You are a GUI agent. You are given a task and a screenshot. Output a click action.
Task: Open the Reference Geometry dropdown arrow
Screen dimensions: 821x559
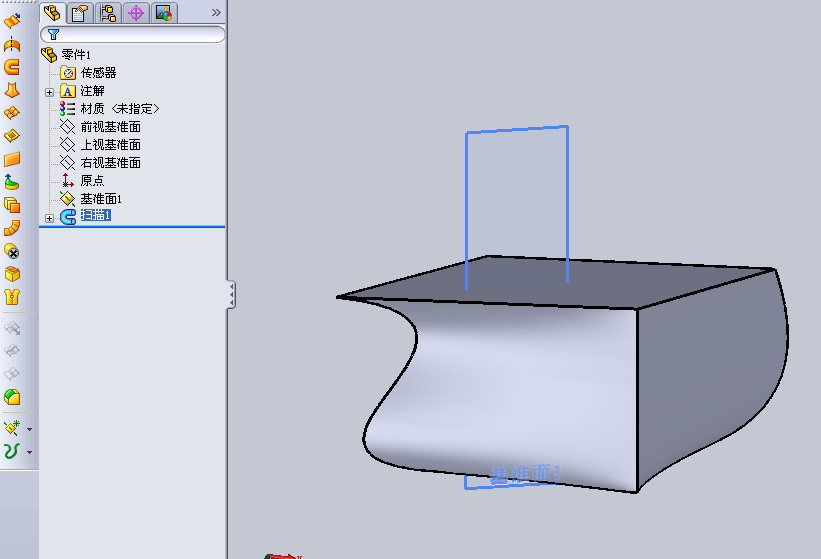click(29, 429)
